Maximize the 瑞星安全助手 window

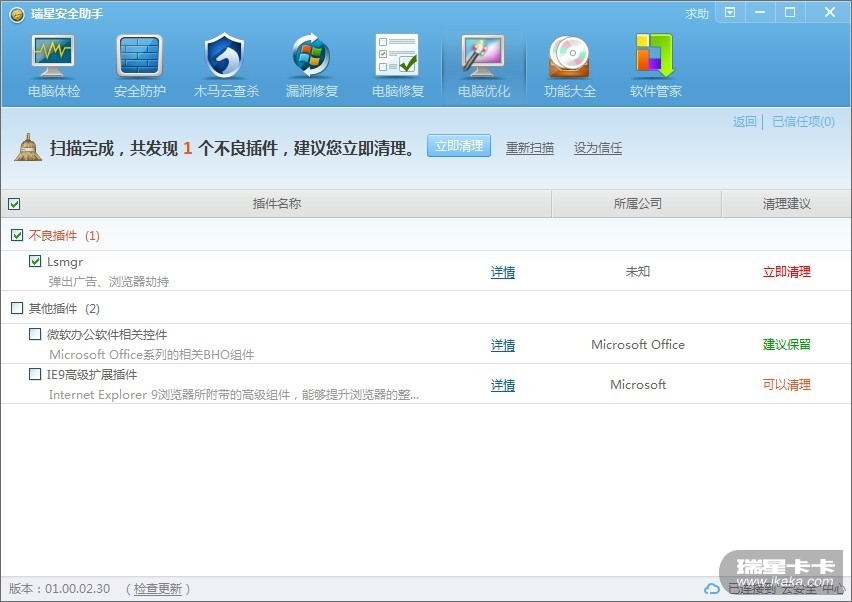point(790,12)
